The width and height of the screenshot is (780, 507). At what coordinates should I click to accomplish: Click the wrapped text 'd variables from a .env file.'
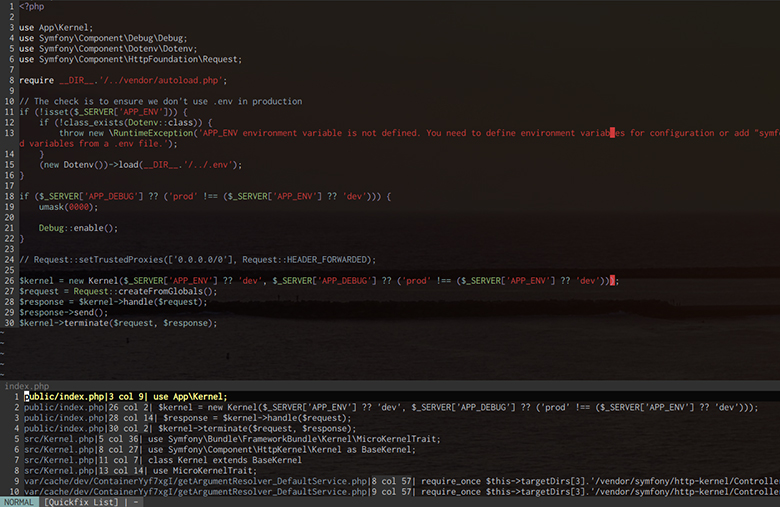pos(98,143)
